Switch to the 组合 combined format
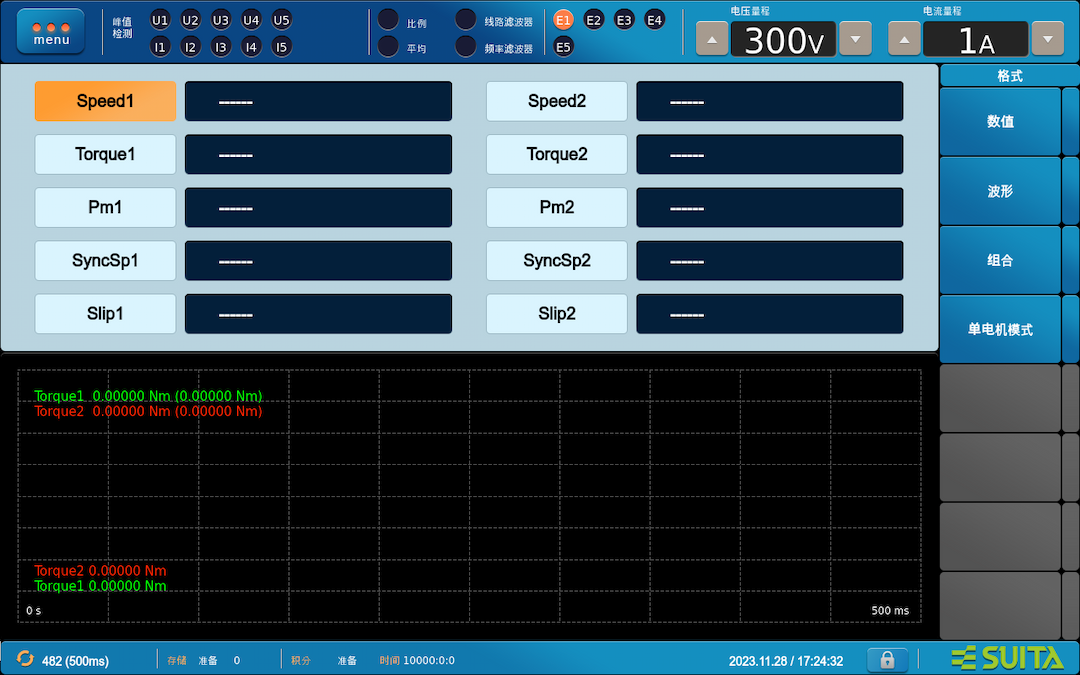The image size is (1080, 675). pos(1000,260)
